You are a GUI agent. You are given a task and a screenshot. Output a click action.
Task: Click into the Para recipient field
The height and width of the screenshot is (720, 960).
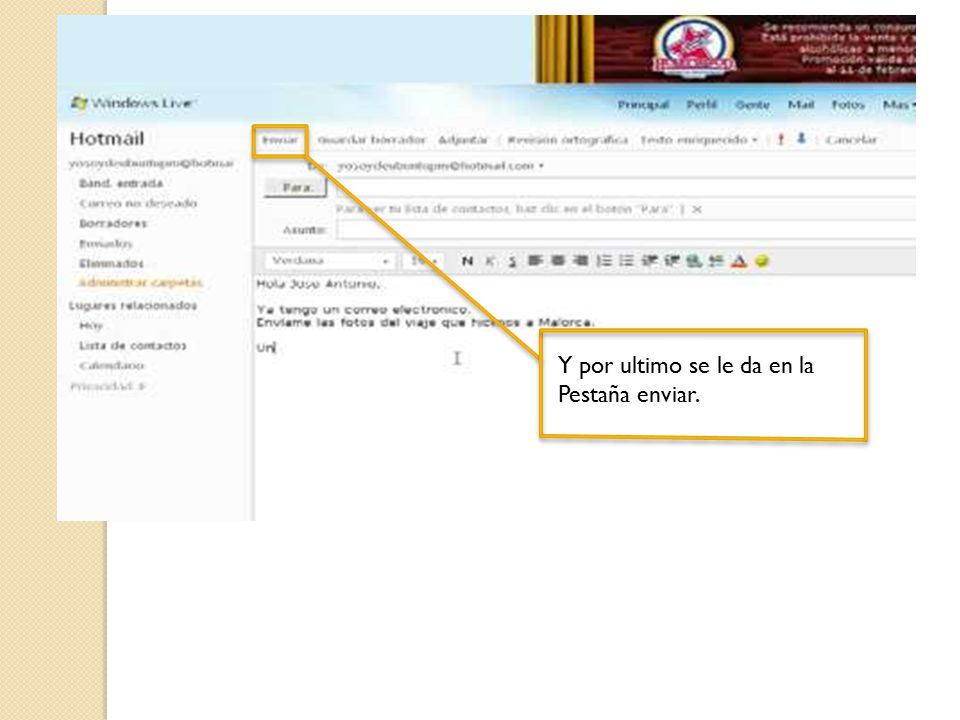tap(626, 187)
